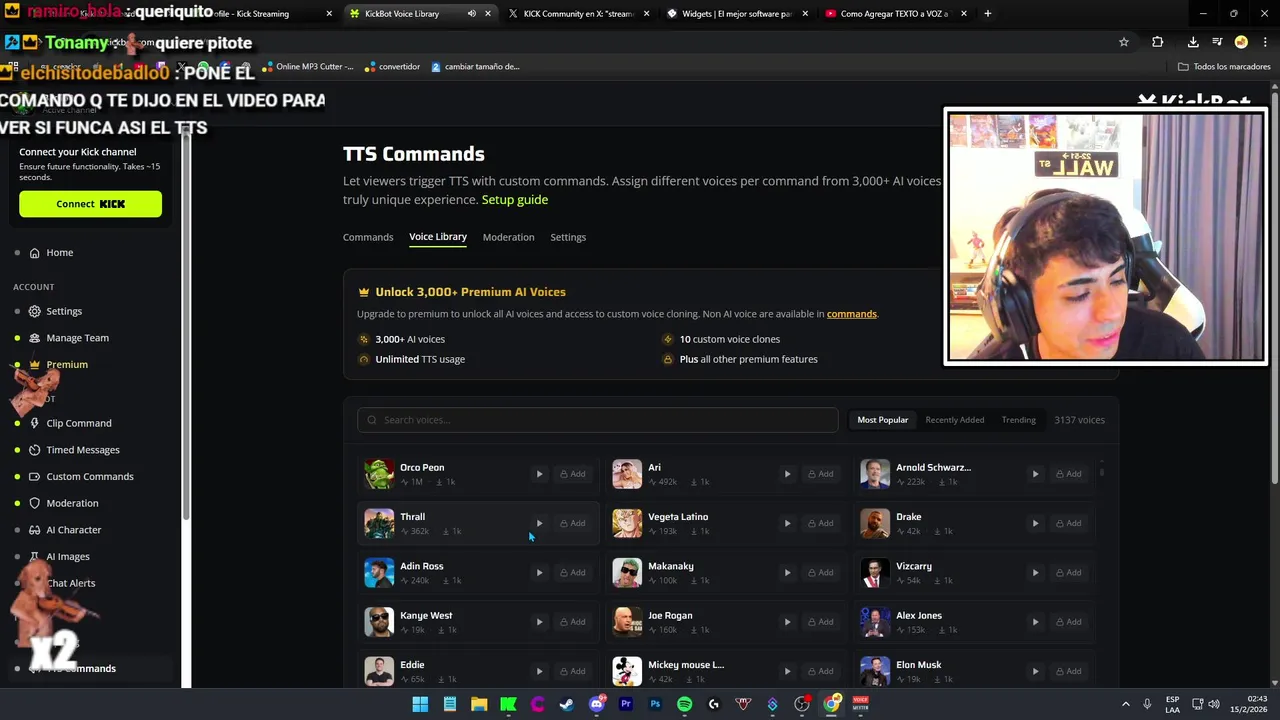The width and height of the screenshot is (1280, 720).
Task: Play the Thrall voice preview
Action: coord(539,523)
